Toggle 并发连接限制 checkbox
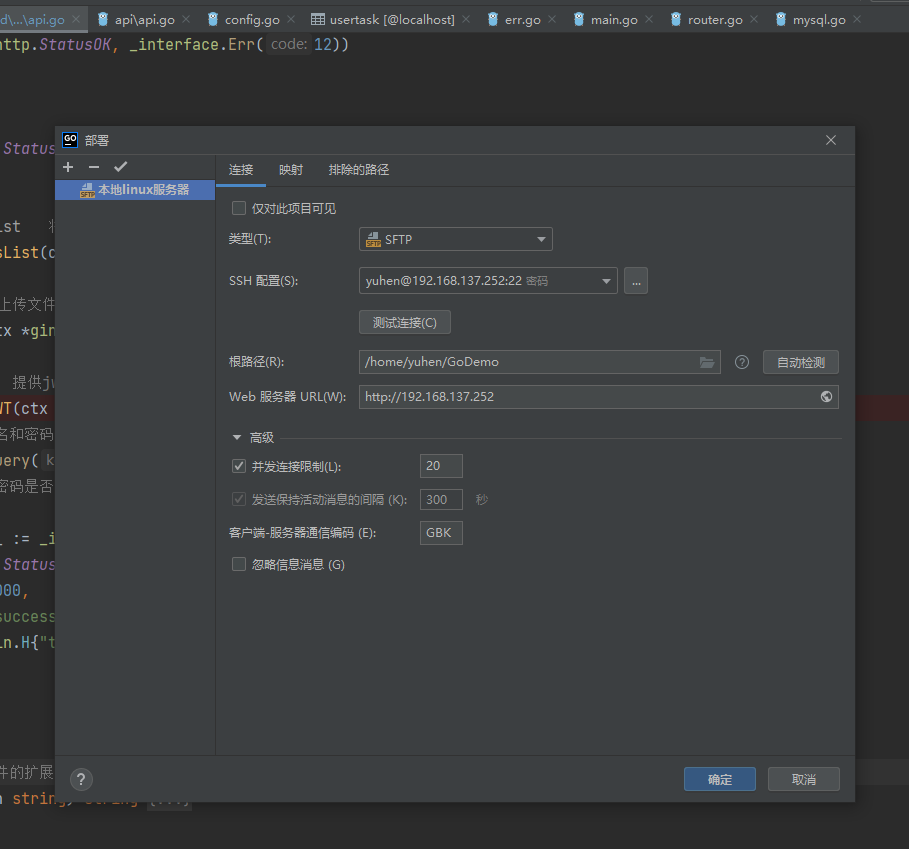This screenshot has width=909, height=849. point(239,466)
